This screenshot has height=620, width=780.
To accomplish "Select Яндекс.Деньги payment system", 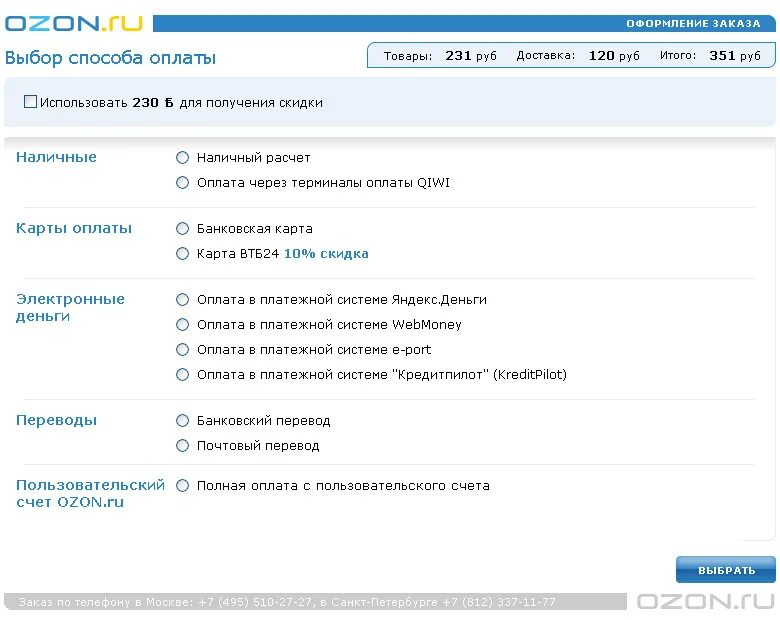I will [x=183, y=300].
